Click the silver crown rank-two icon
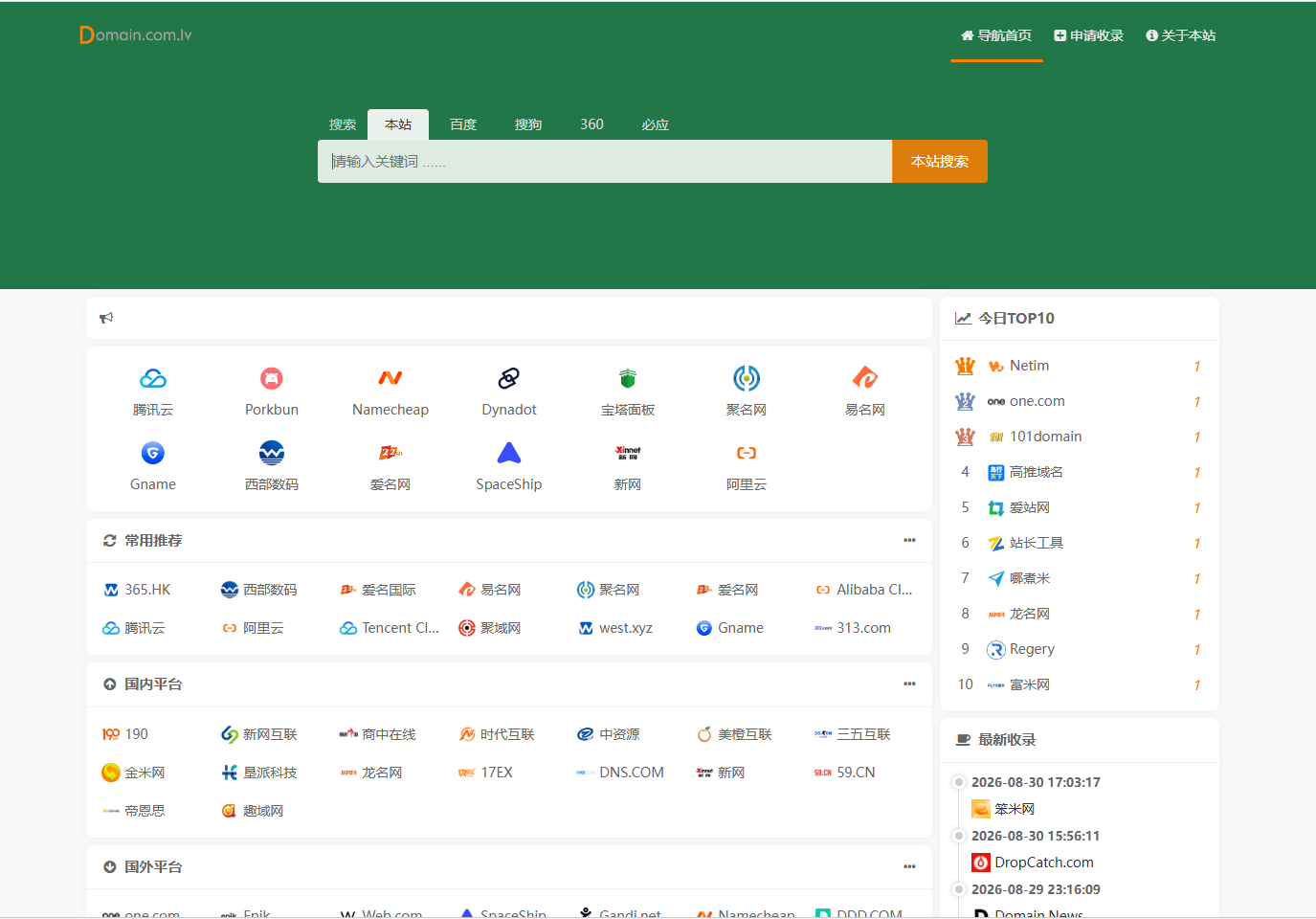 (965, 401)
